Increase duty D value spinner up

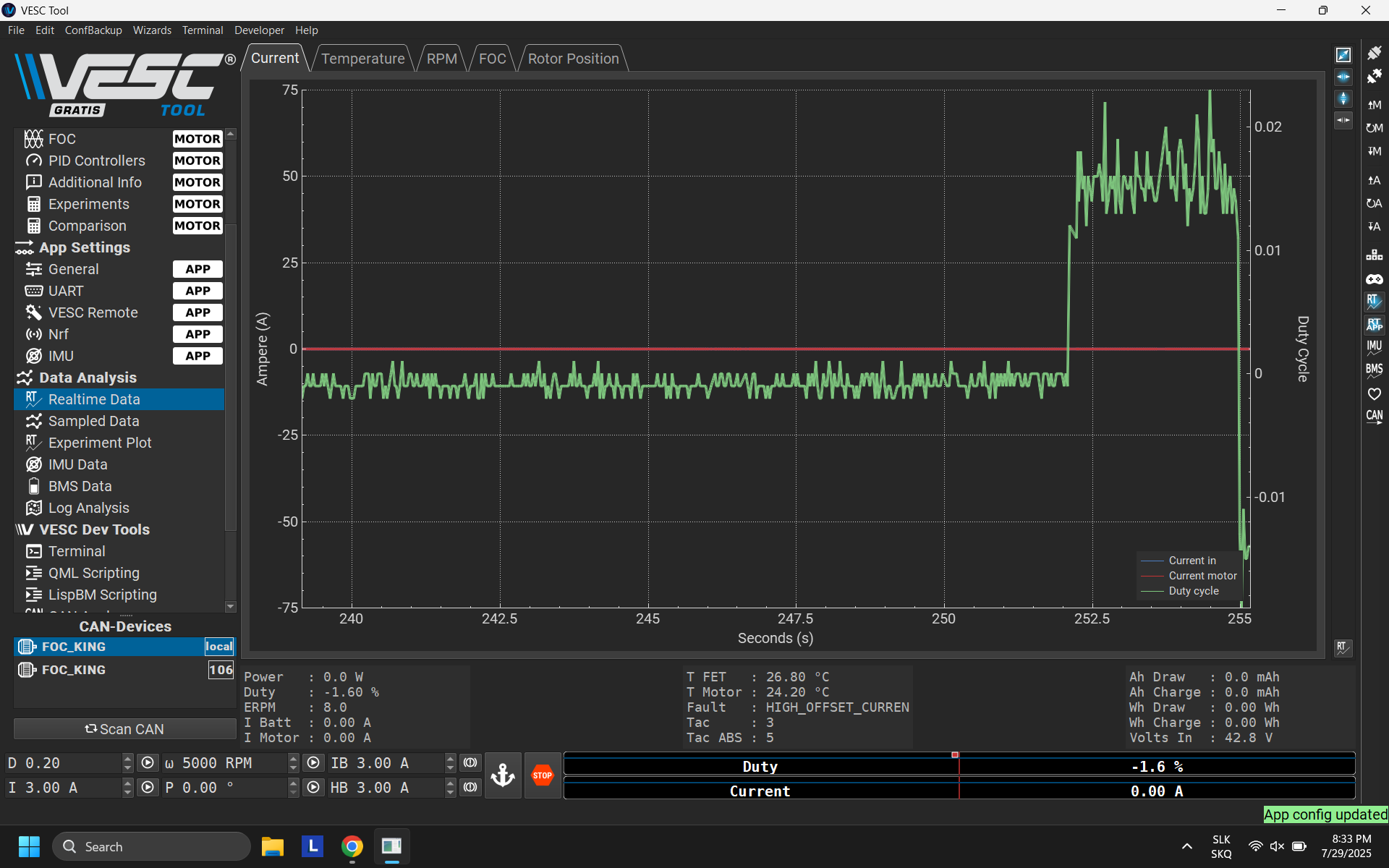click(x=128, y=758)
